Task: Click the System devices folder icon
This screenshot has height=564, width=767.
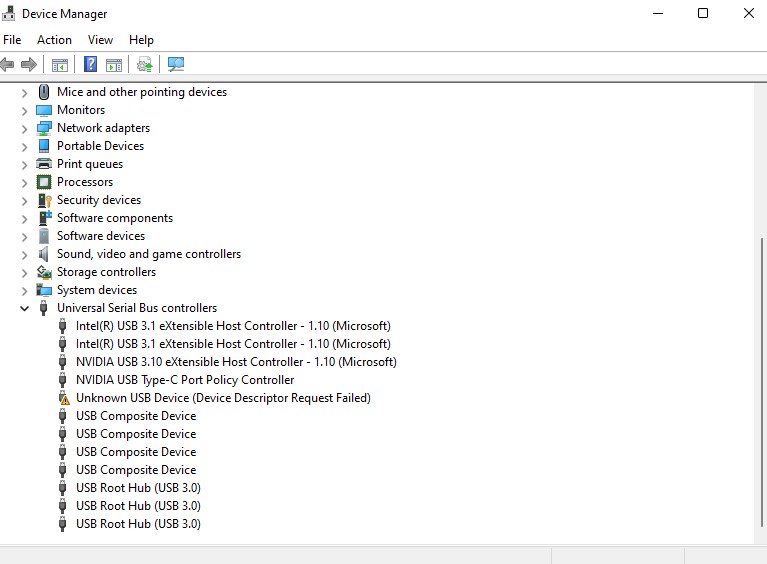Action: pyautogui.click(x=44, y=290)
